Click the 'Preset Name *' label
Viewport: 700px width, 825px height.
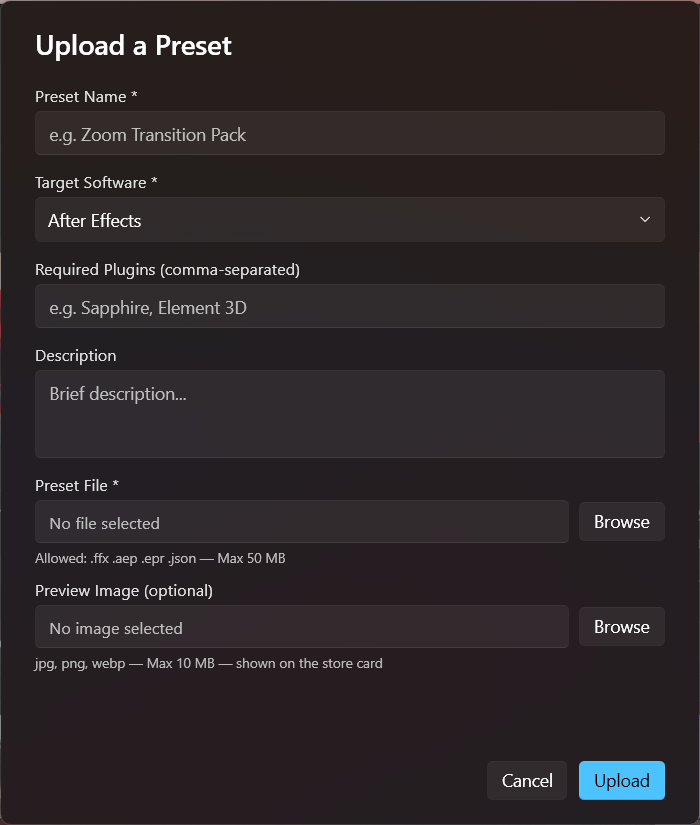tap(86, 97)
